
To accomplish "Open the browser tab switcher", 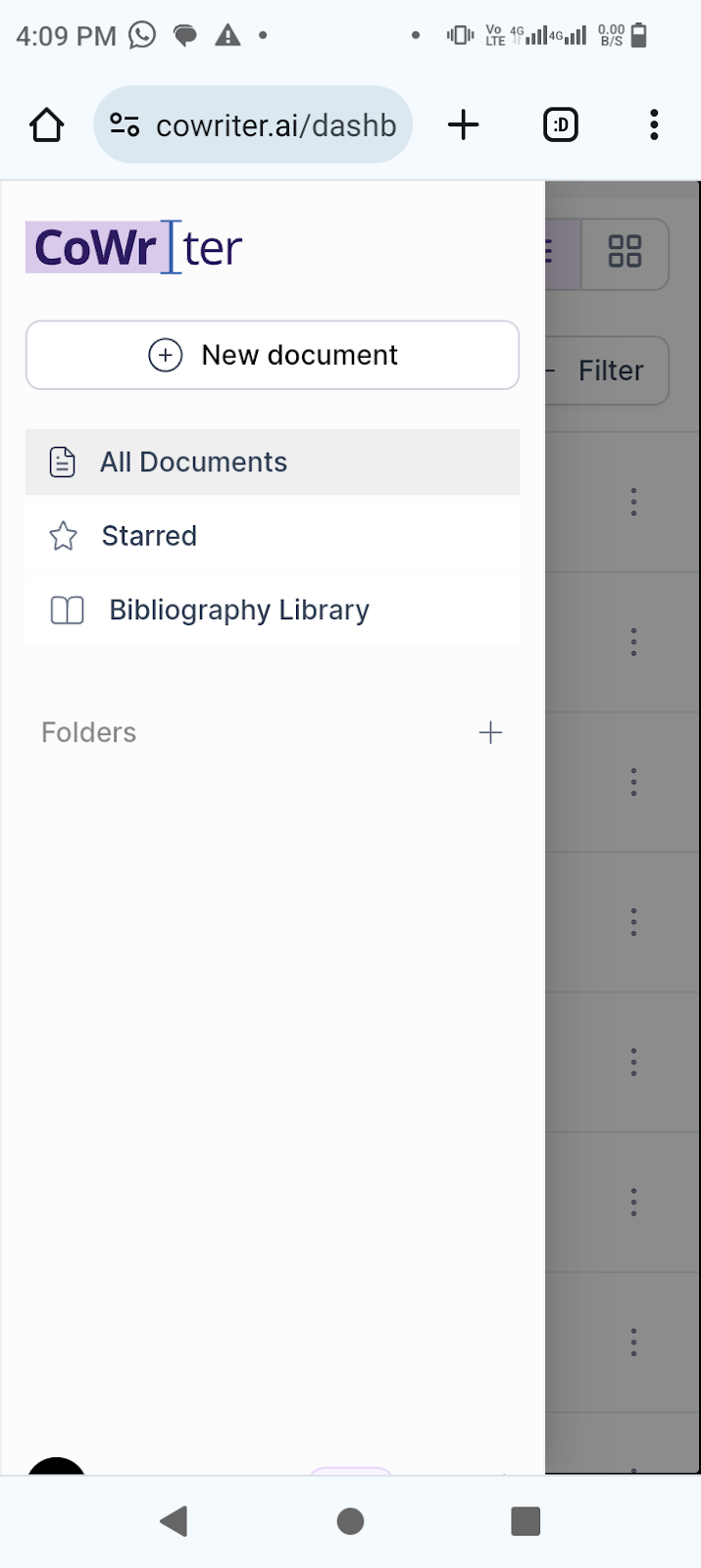I will (x=561, y=124).
